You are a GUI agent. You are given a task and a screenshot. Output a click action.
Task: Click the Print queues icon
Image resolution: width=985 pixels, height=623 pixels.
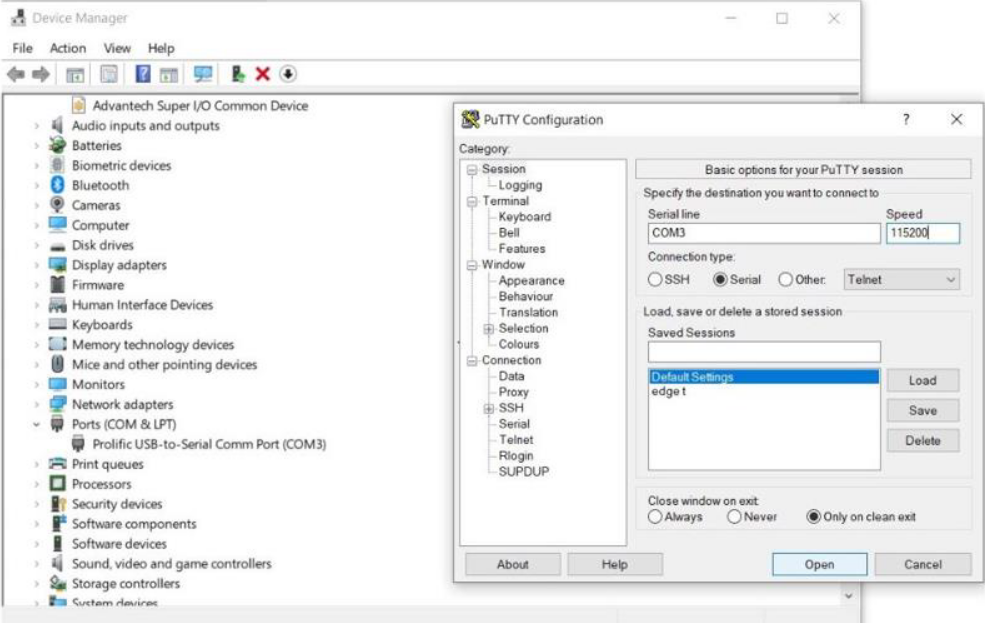tap(57, 463)
